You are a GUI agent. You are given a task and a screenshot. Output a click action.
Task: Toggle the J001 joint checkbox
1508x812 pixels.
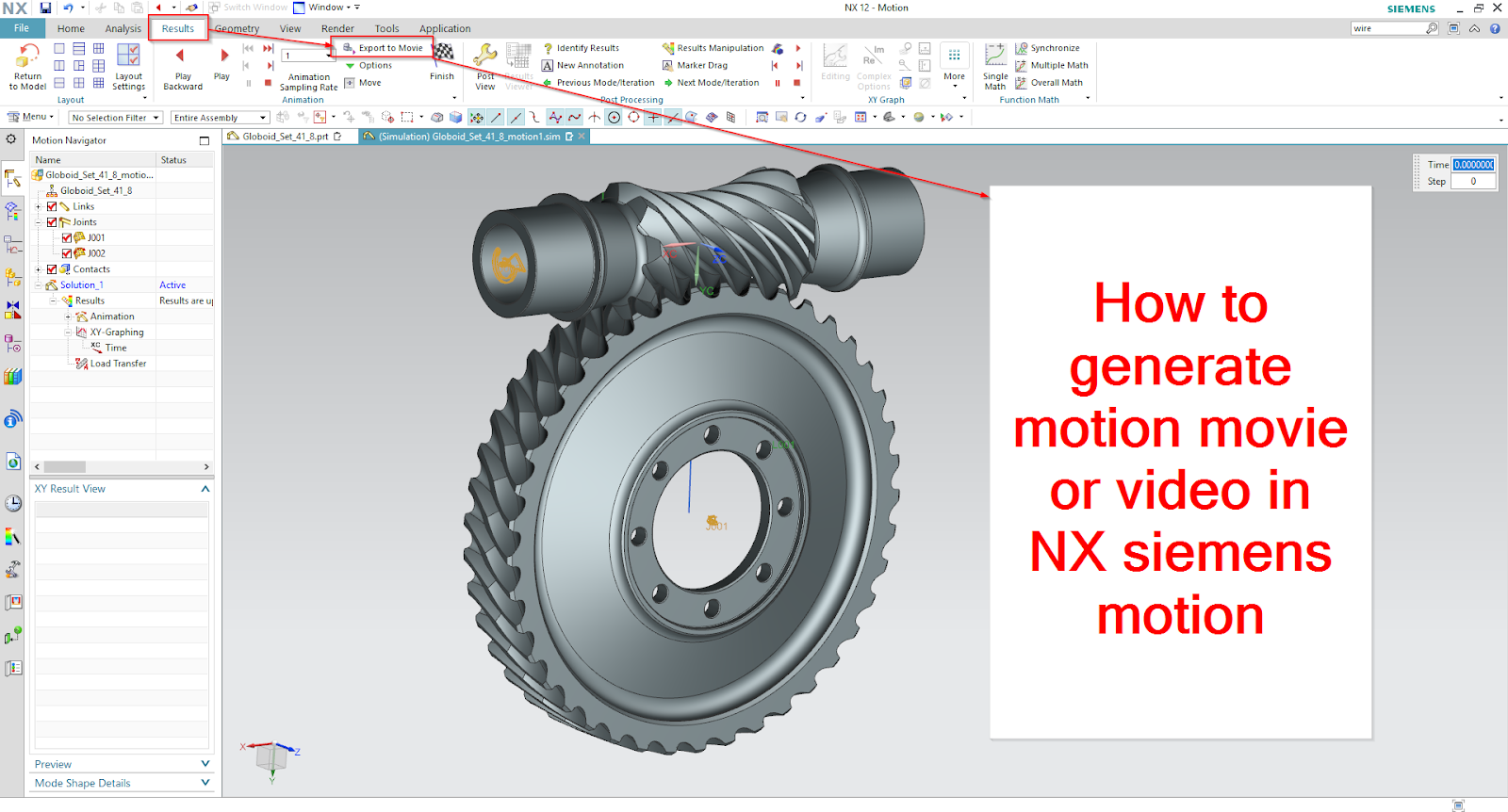click(x=67, y=238)
